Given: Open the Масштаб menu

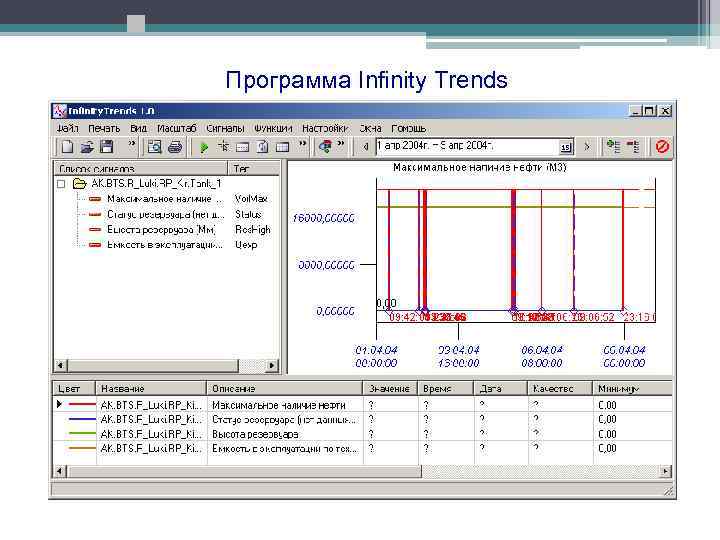Looking at the screenshot, I should 176,129.
